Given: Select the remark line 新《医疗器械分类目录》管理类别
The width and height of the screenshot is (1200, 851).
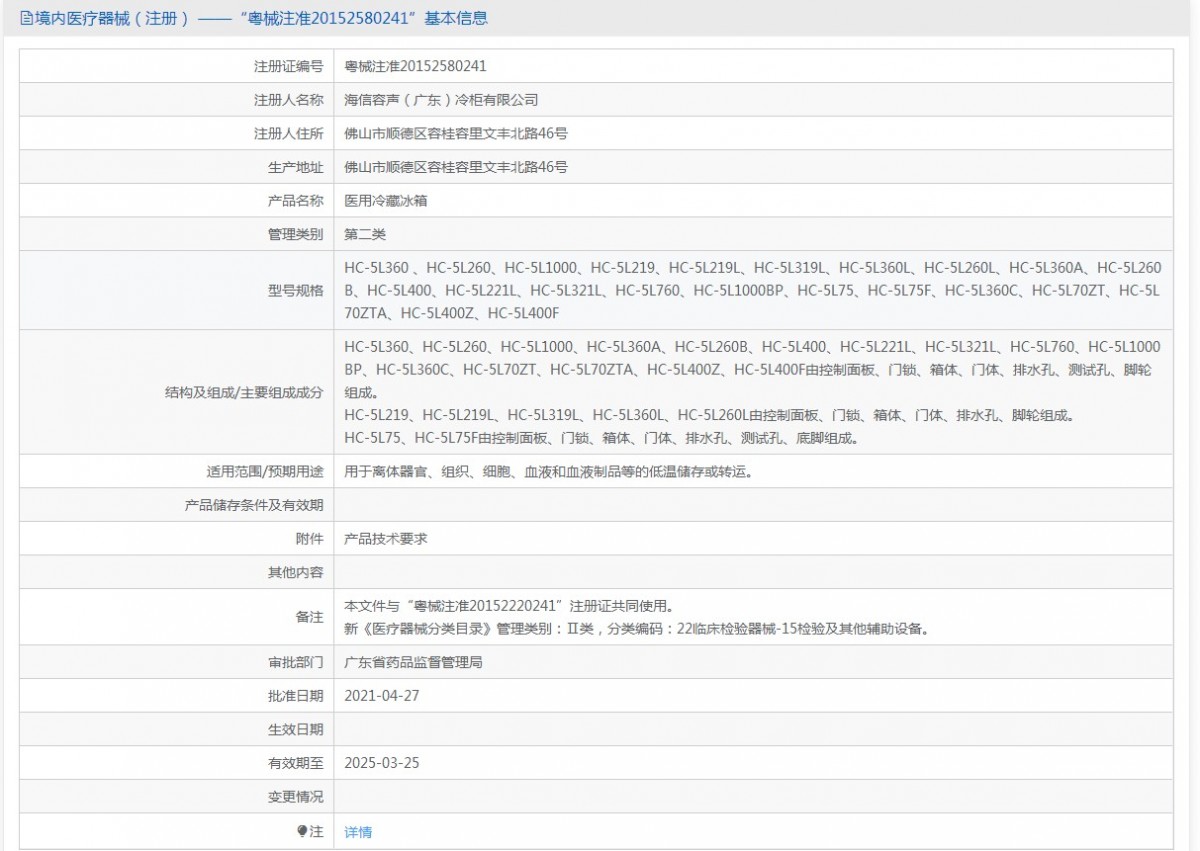Looking at the screenshot, I should click(638, 629).
